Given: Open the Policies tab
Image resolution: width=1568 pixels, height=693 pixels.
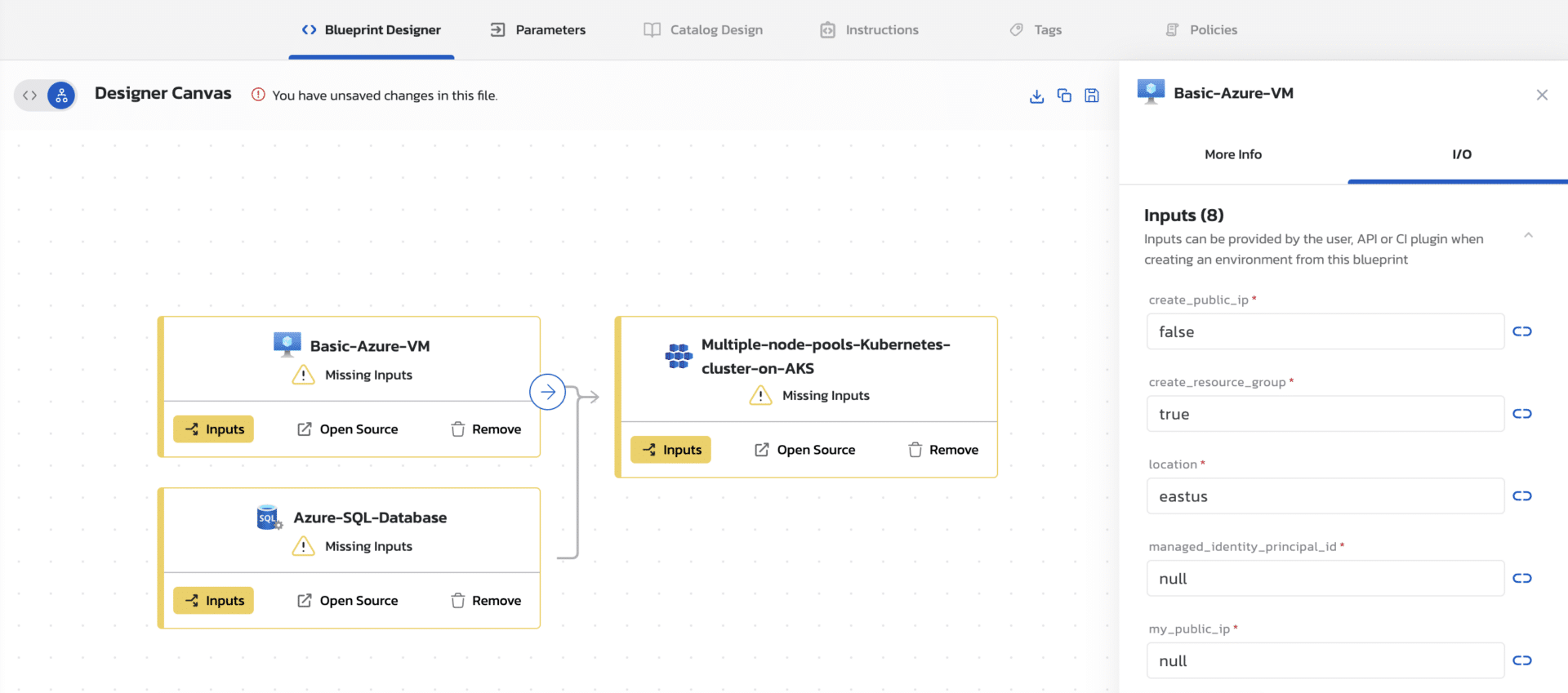Looking at the screenshot, I should click(x=1201, y=30).
